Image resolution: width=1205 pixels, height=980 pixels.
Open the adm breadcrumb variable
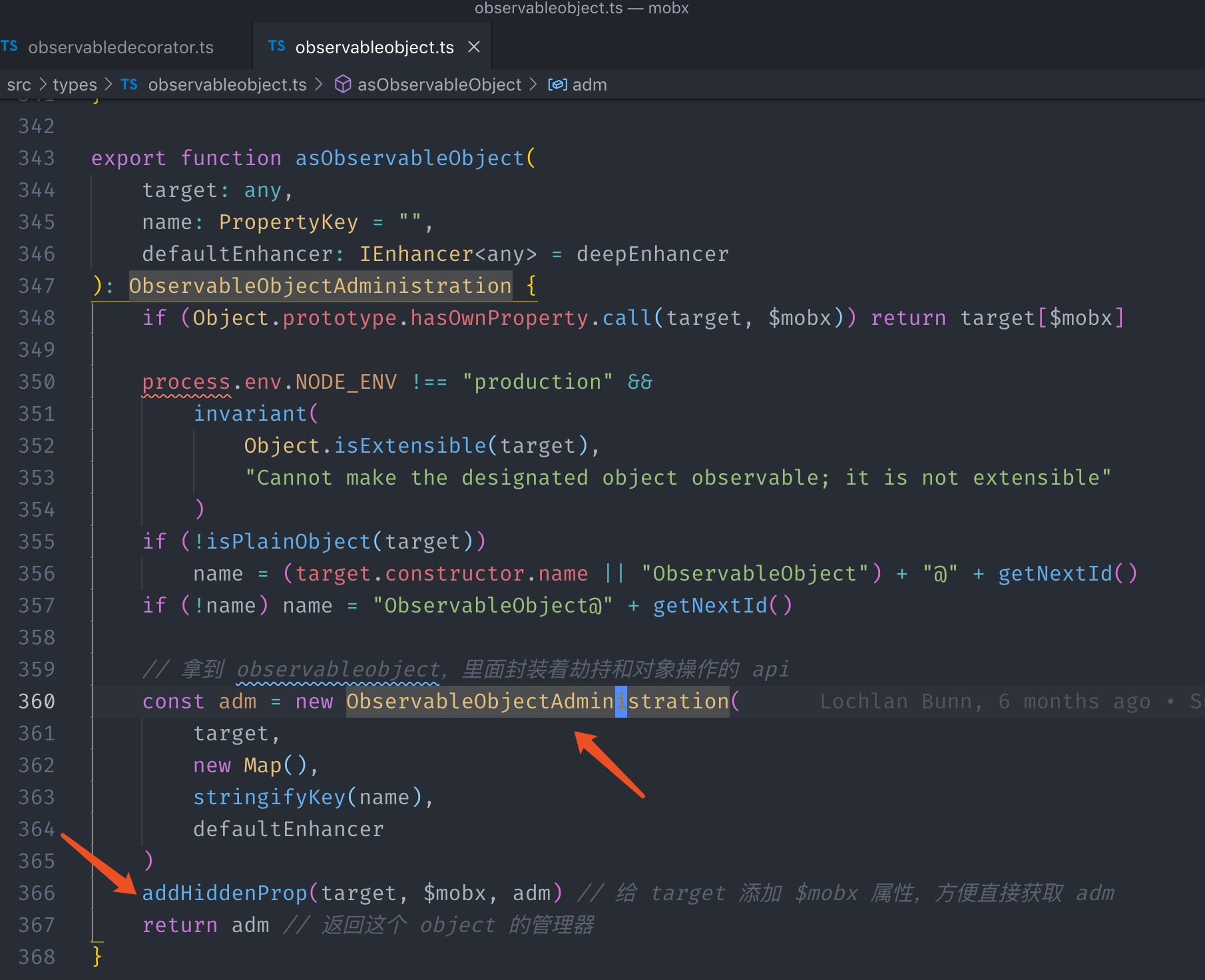(x=589, y=85)
